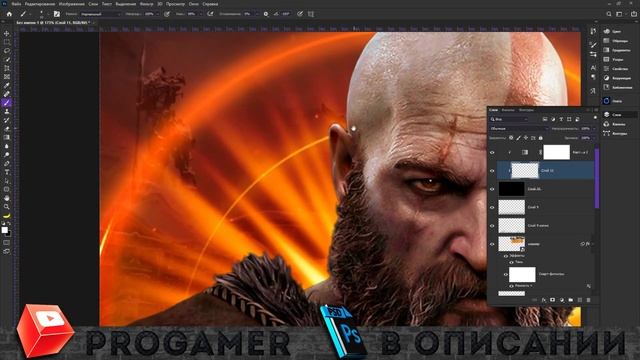Select the Rectangular Marquee tool

[7, 42]
